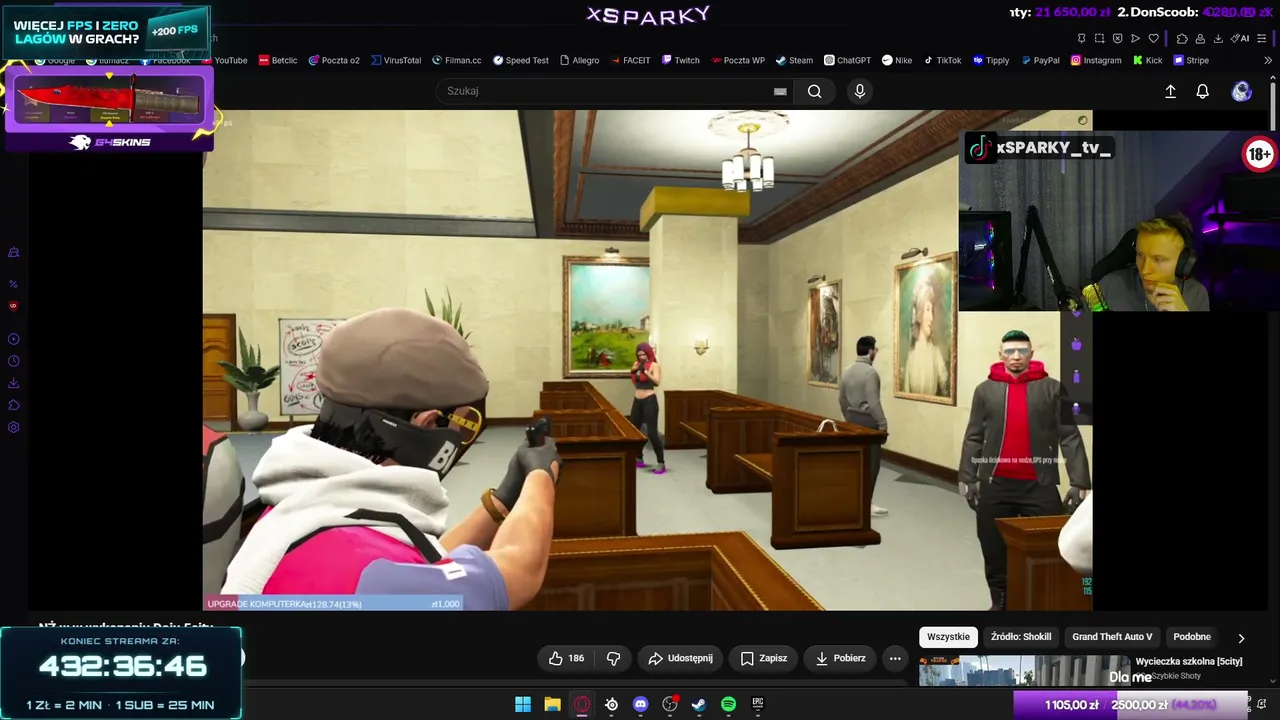Image resolution: width=1280 pixels, height=720 pixels.
Task: Open the Tipply bookmark
Action: click(x=991, y=60)
